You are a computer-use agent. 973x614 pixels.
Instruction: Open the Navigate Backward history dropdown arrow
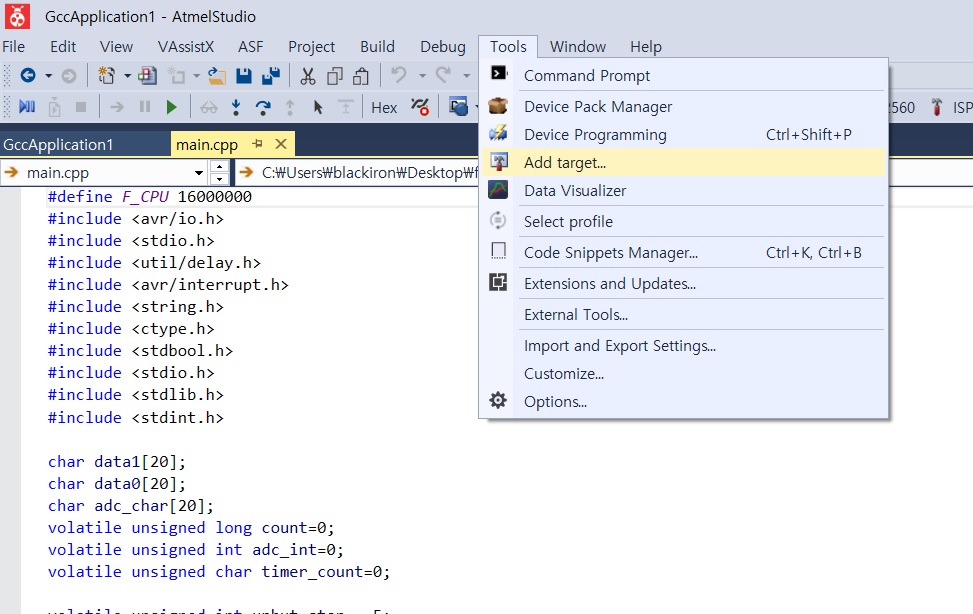48,76
